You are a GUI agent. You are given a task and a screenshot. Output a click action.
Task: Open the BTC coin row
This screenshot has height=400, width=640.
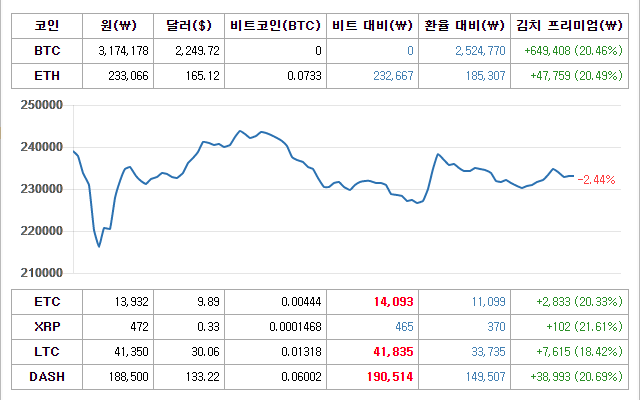[x=320, y=51]
